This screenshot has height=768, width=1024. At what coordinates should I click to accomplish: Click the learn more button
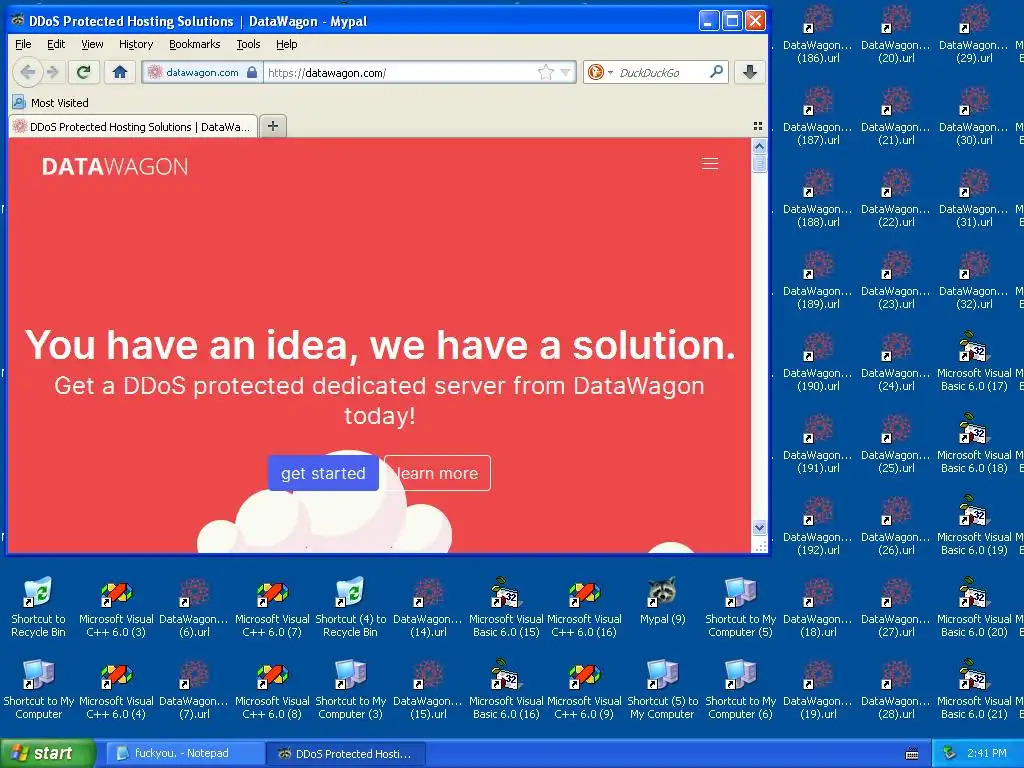point(437,473)
